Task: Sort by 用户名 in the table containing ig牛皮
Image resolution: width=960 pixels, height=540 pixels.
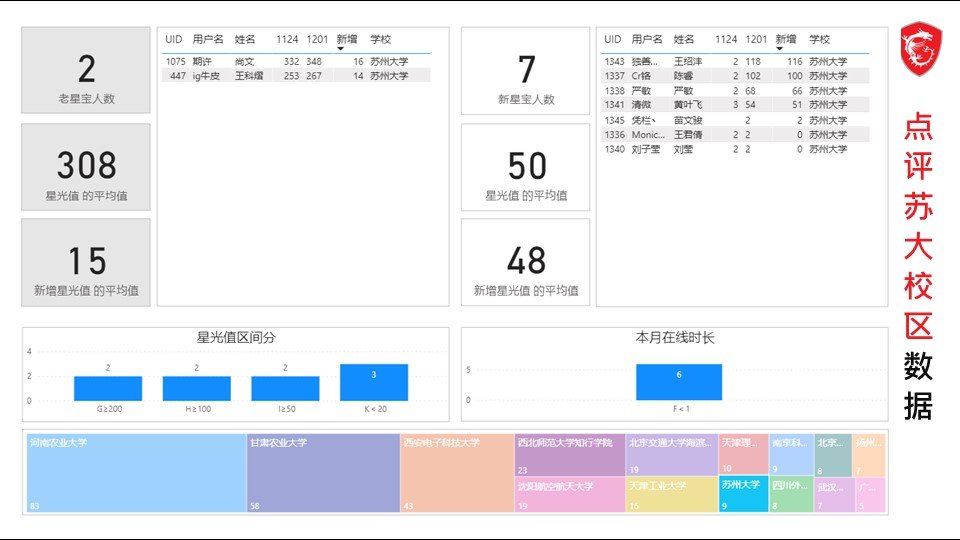Action: (x=208, y=39)
